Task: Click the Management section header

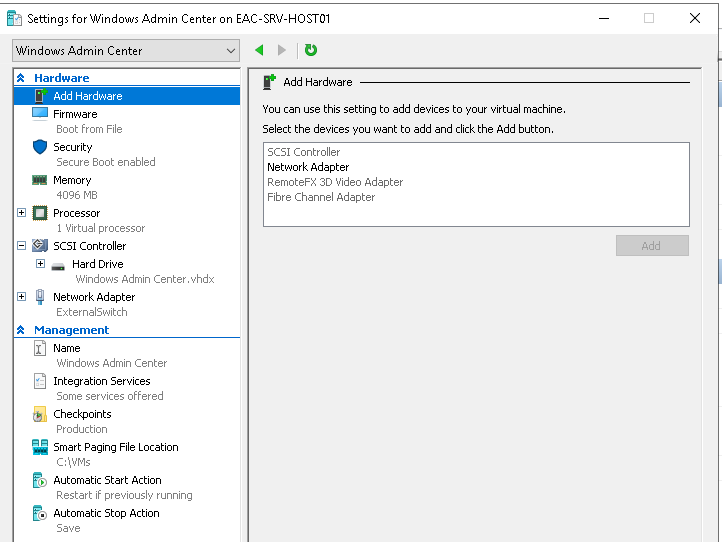Action: coord(71,330)
